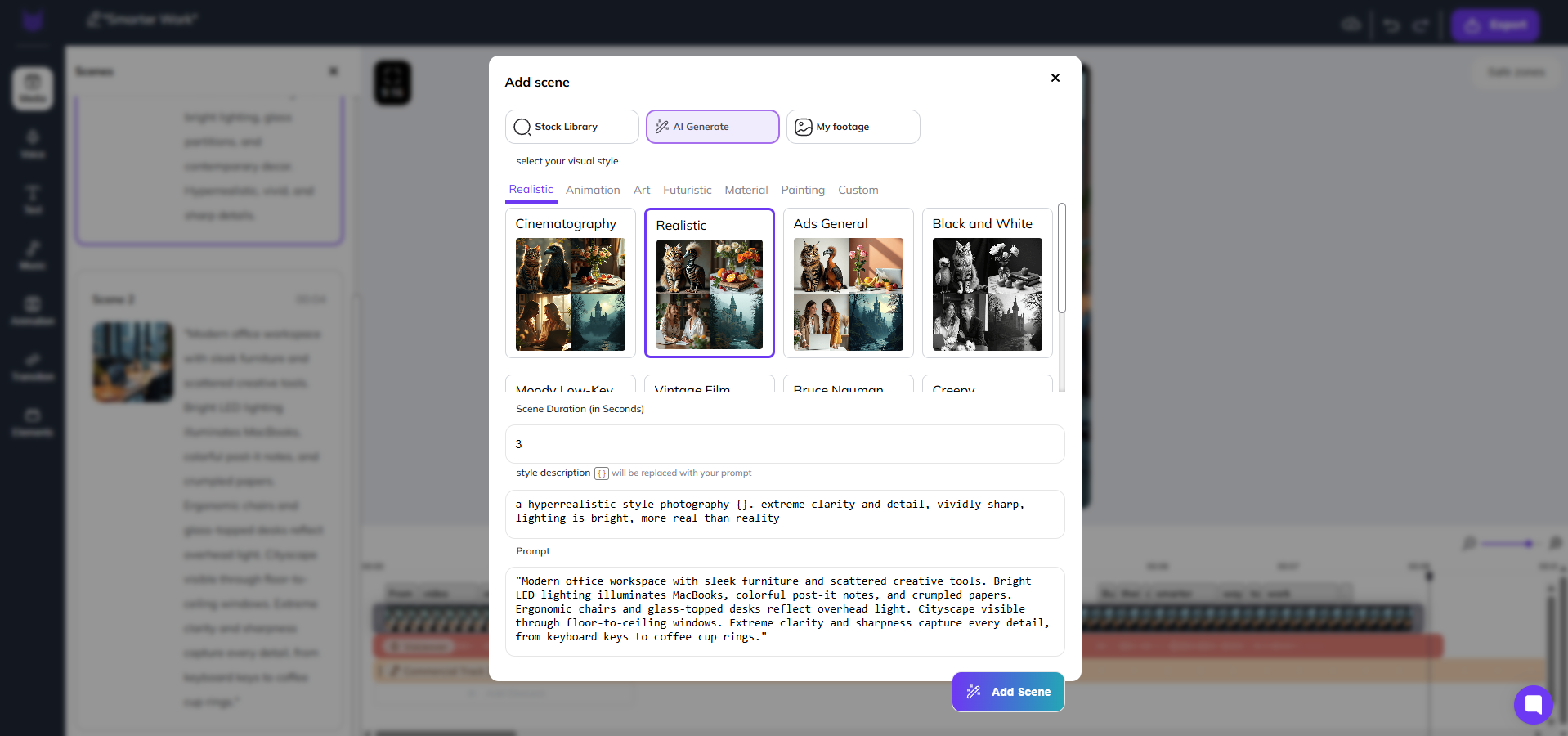Open the Animation panel in the sidebar

[33, 311]
